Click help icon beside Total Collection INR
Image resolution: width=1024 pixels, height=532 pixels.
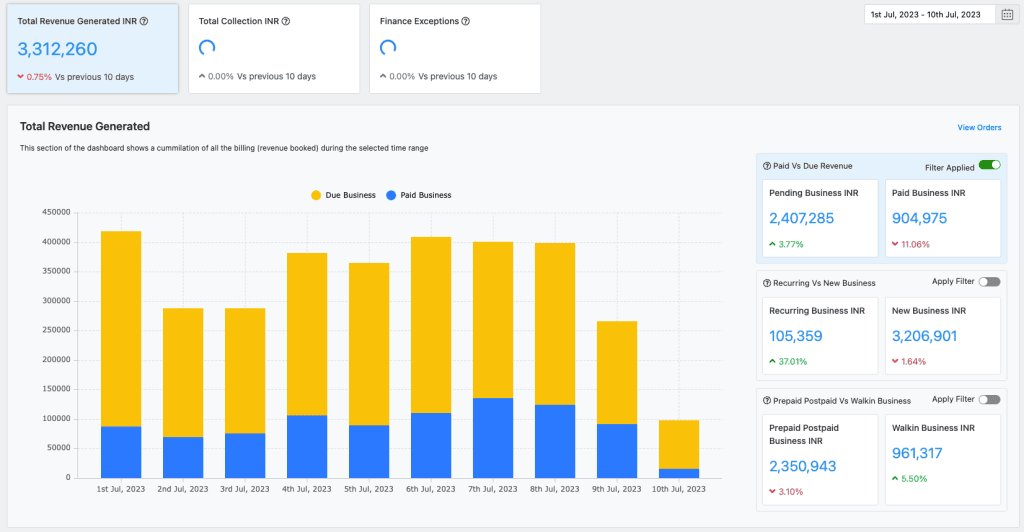[x=285, y=21]
